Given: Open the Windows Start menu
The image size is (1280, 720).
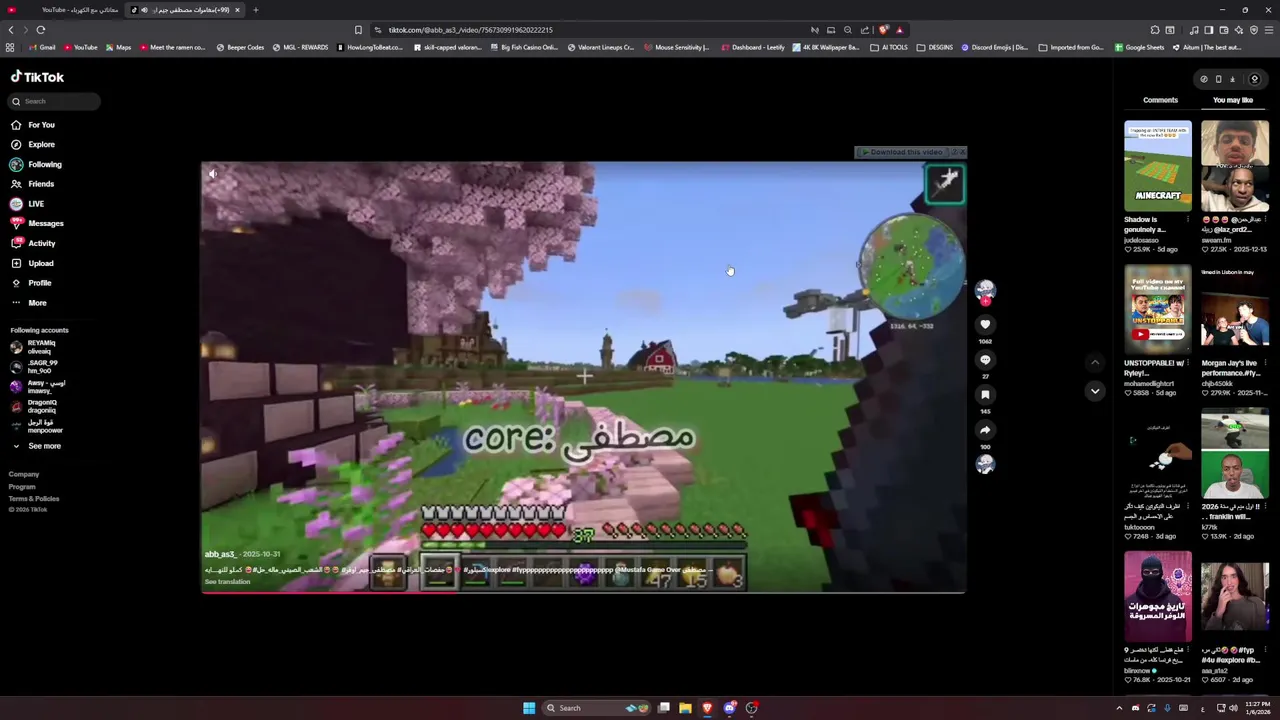Looking at the screenshot, I should [x=529, y=708].
